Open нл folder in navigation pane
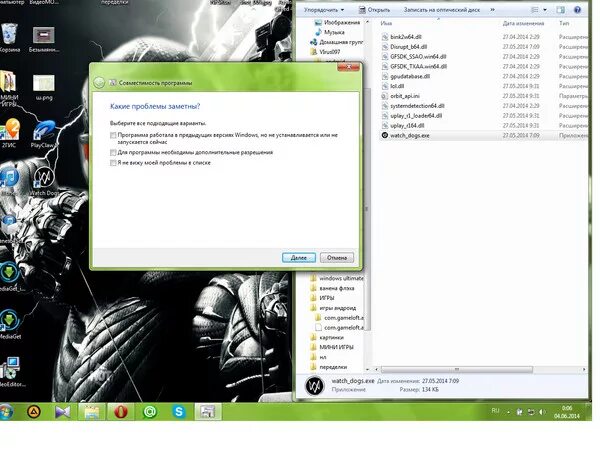 (x=323, y=357)
